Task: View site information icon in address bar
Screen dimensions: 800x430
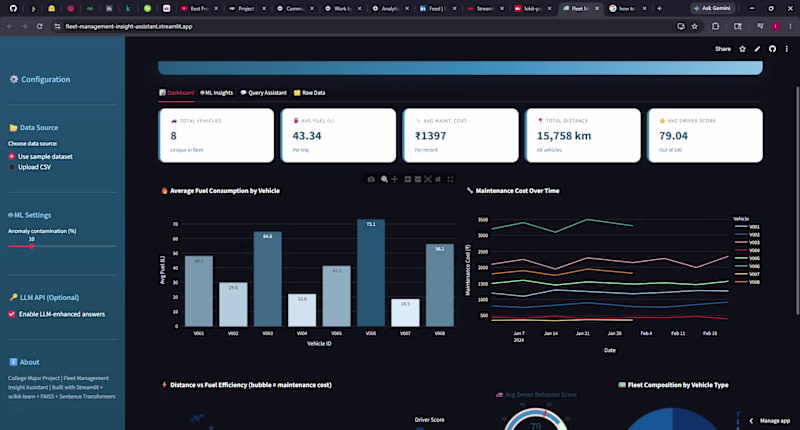Action: point(57,26)
